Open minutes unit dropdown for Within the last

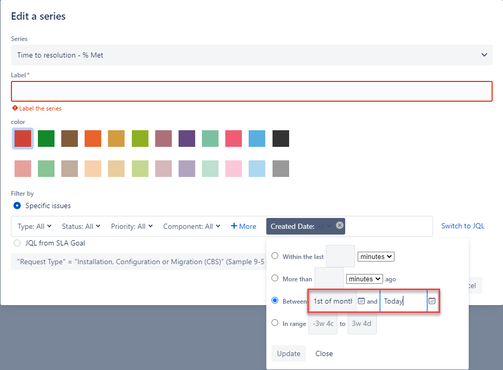[376, 256]
